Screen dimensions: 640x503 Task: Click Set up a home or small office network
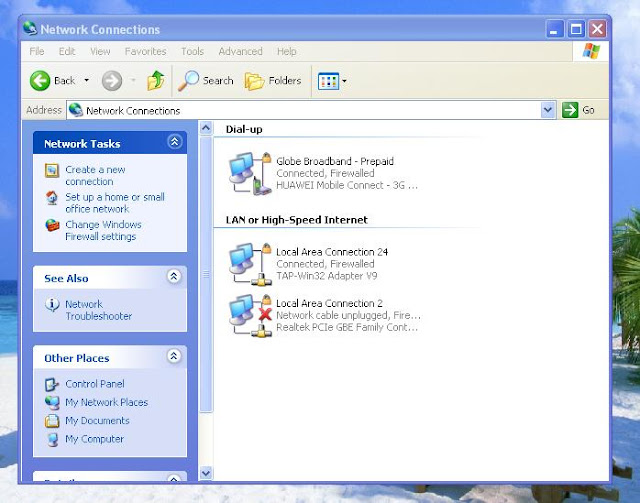115,203
